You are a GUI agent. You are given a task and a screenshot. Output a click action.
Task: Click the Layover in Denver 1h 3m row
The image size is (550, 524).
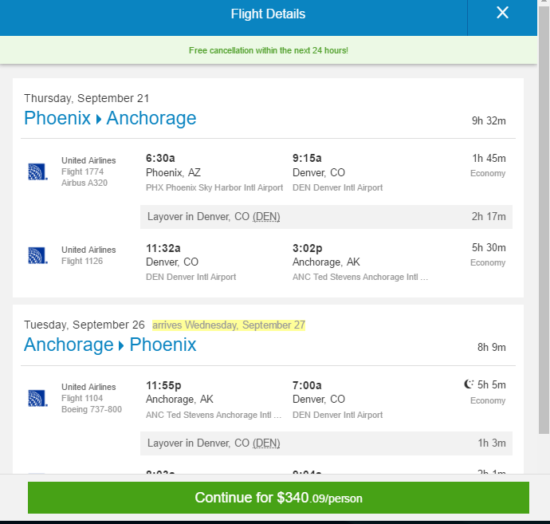326,443
